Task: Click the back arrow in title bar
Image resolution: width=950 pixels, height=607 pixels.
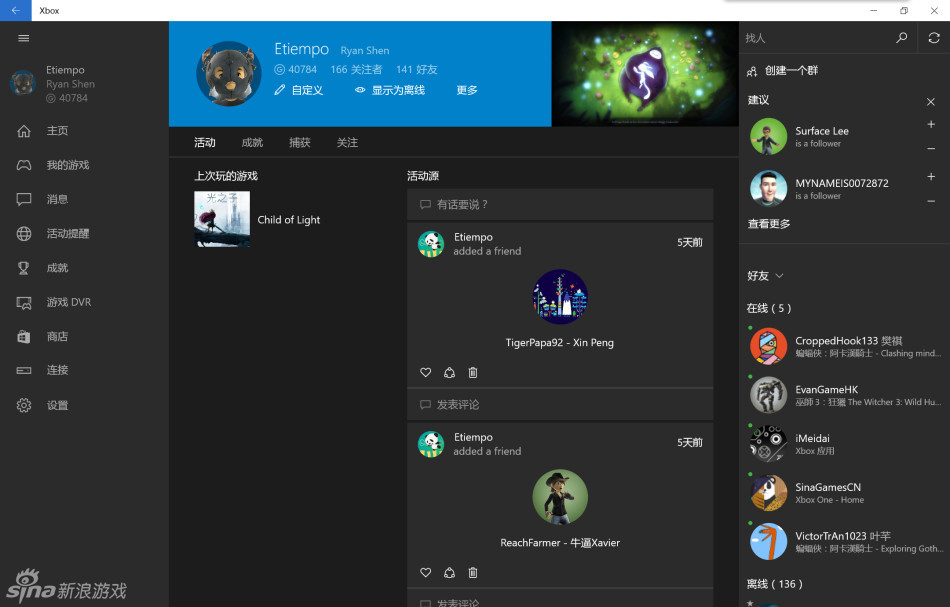Action: tap(15, 10)
